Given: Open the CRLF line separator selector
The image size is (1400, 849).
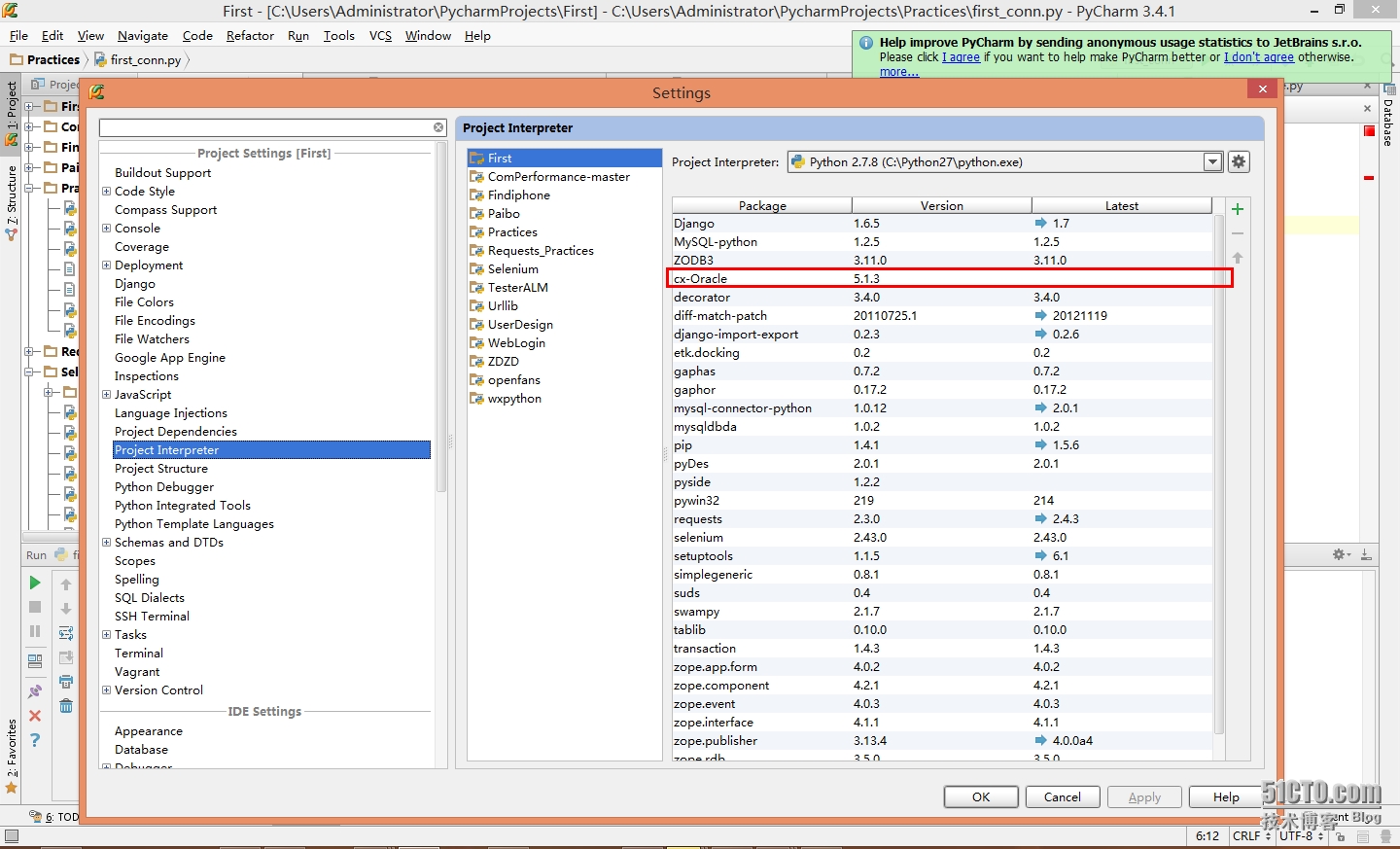Looking at the screenshot, I should click(1251, 836).
